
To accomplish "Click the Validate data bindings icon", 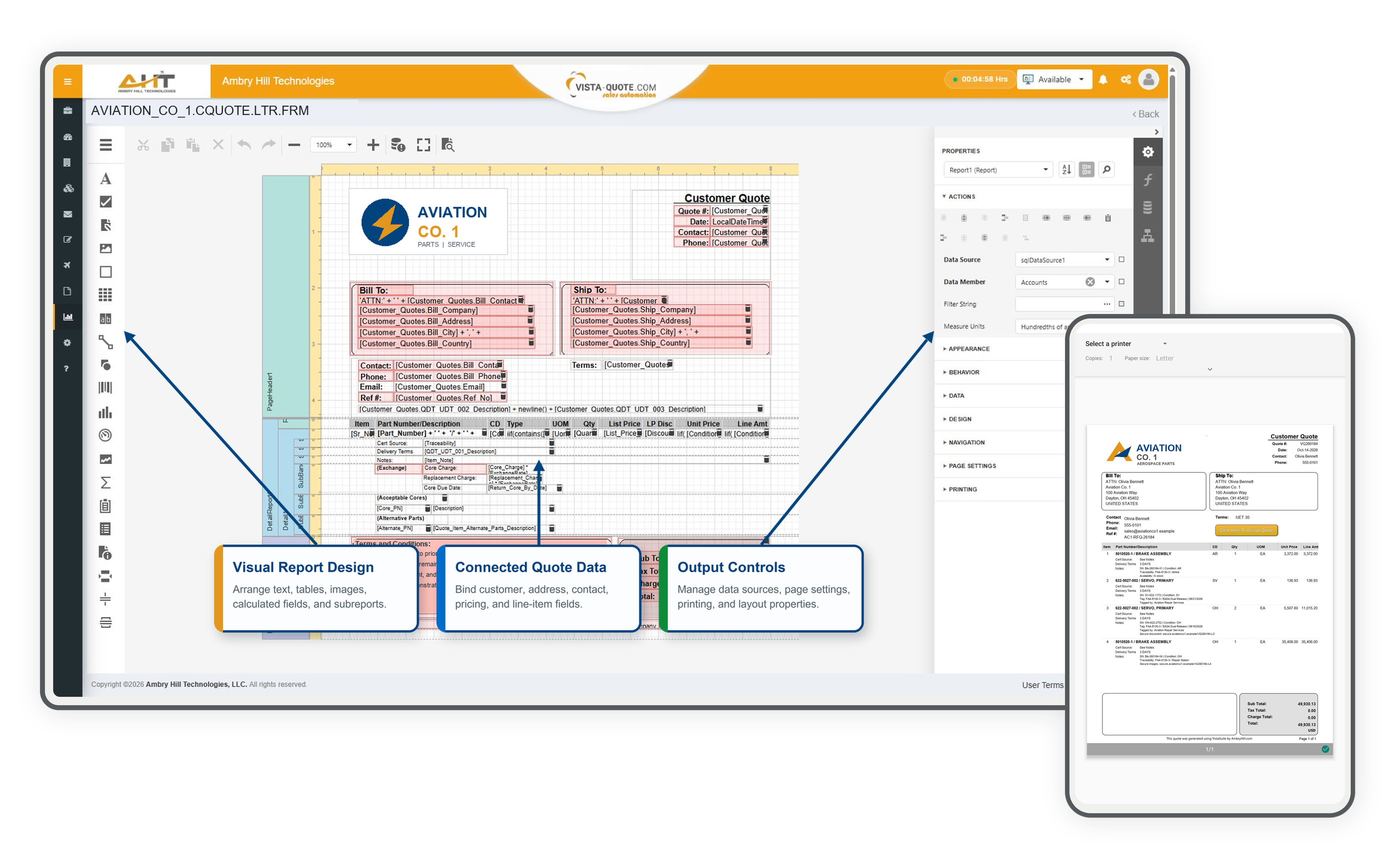I will (x=398, y=145).
